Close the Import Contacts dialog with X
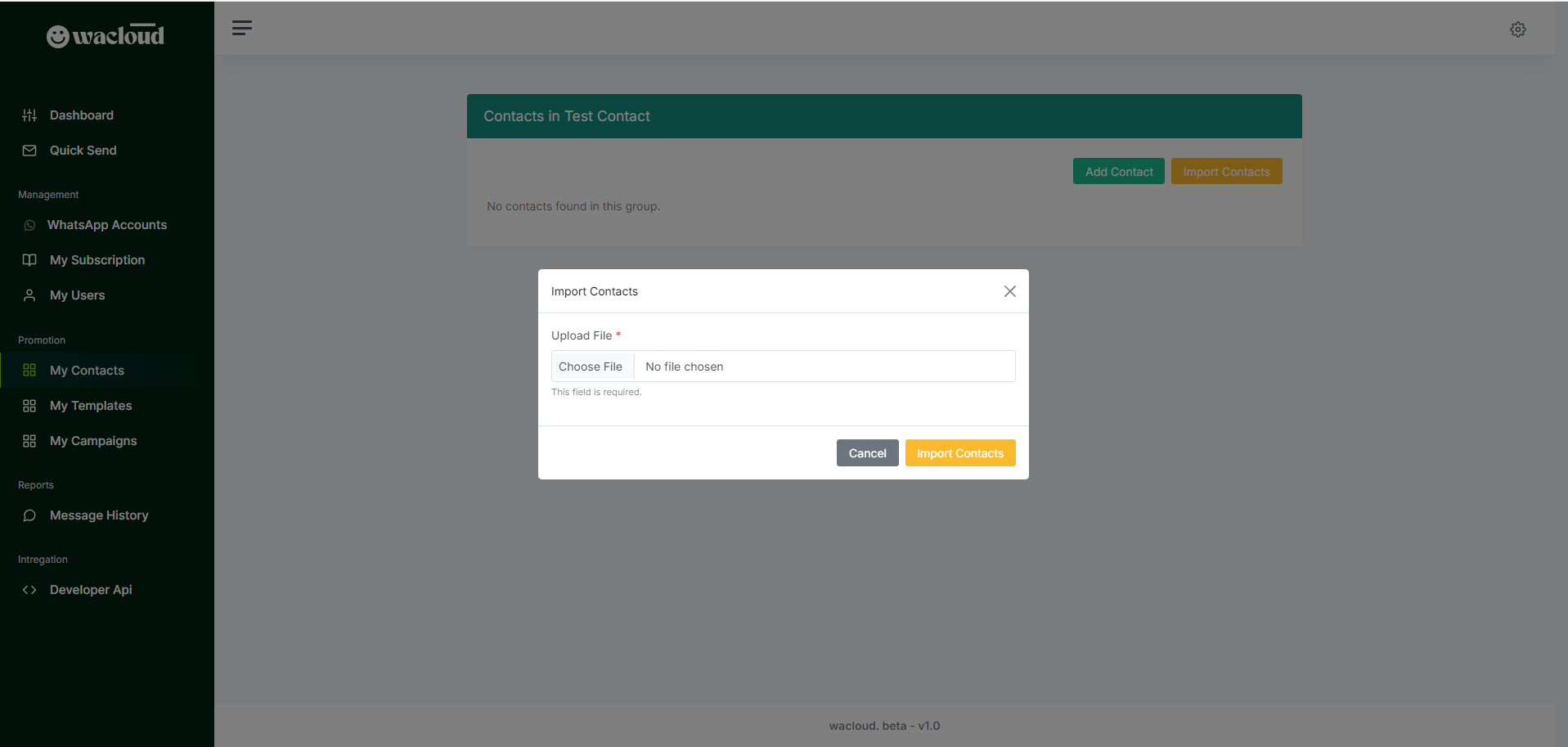 [x=1010, y=291]
